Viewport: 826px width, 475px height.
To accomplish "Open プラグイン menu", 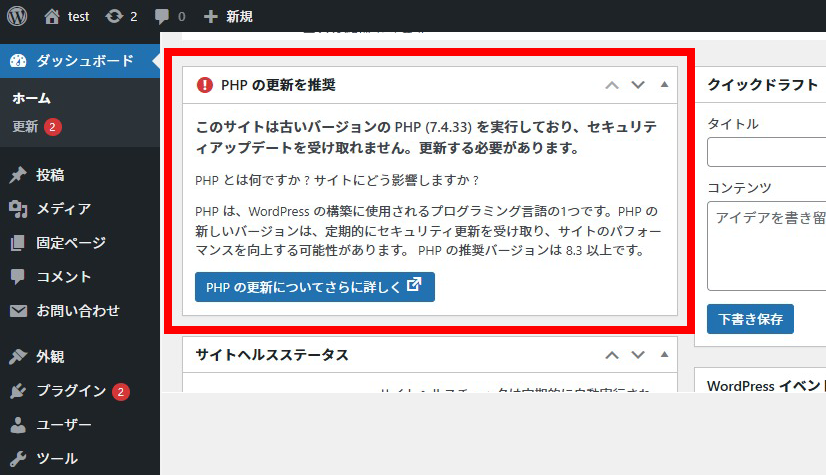I will [x=80, y=391].
